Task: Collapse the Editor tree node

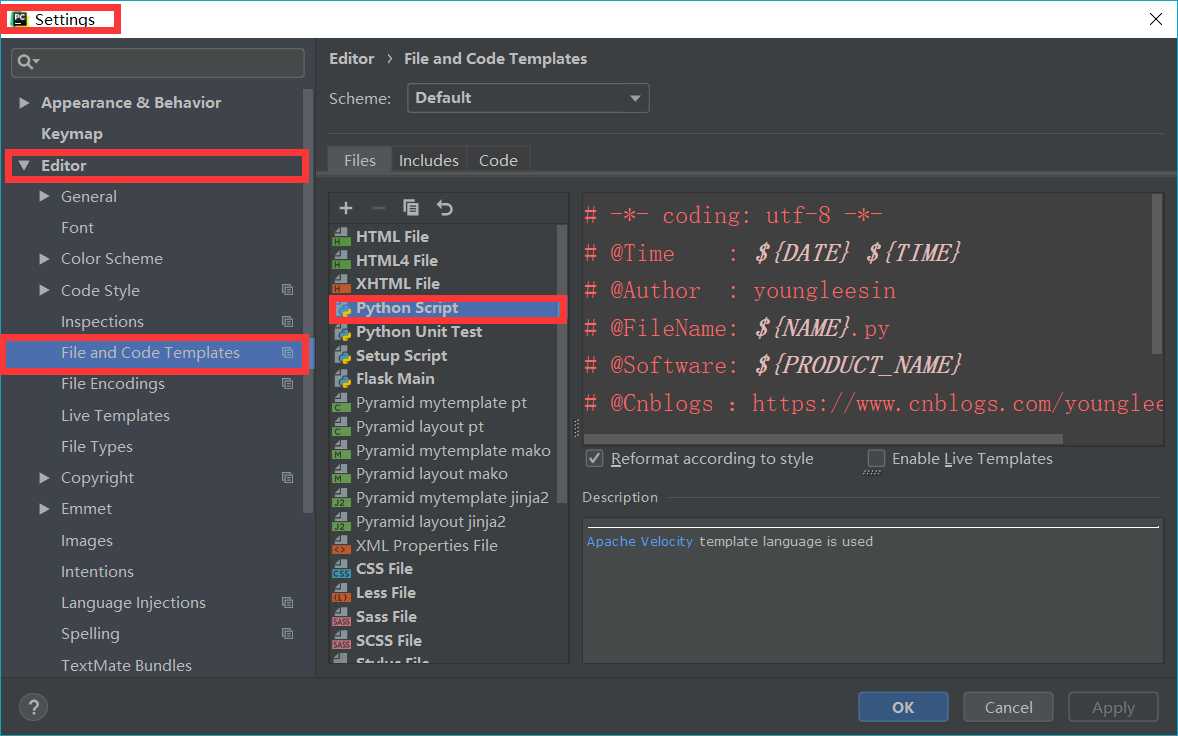Action: pyautogui.click(x=24, y=165)
